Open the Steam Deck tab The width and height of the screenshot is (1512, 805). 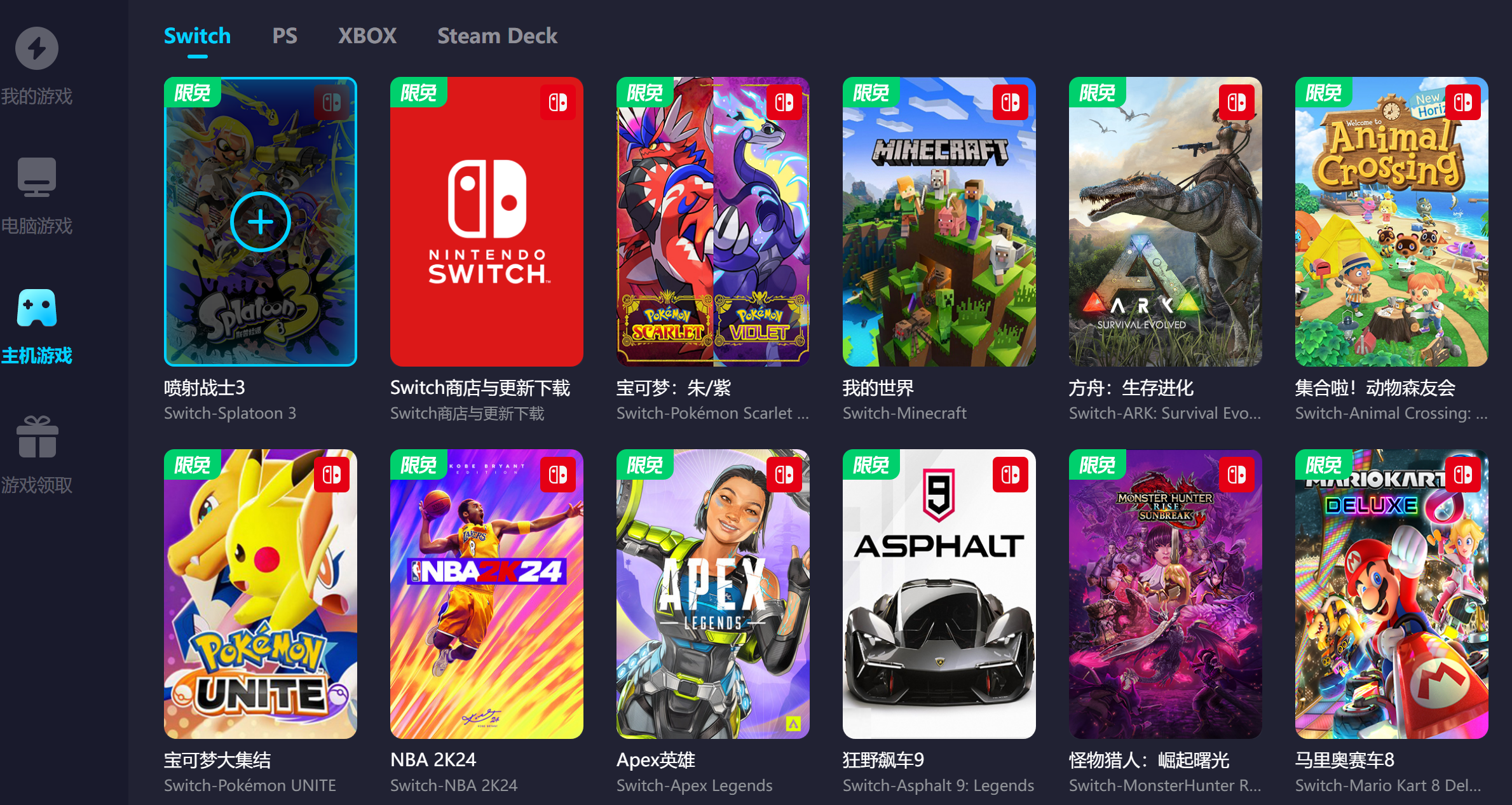coord(497,36)
